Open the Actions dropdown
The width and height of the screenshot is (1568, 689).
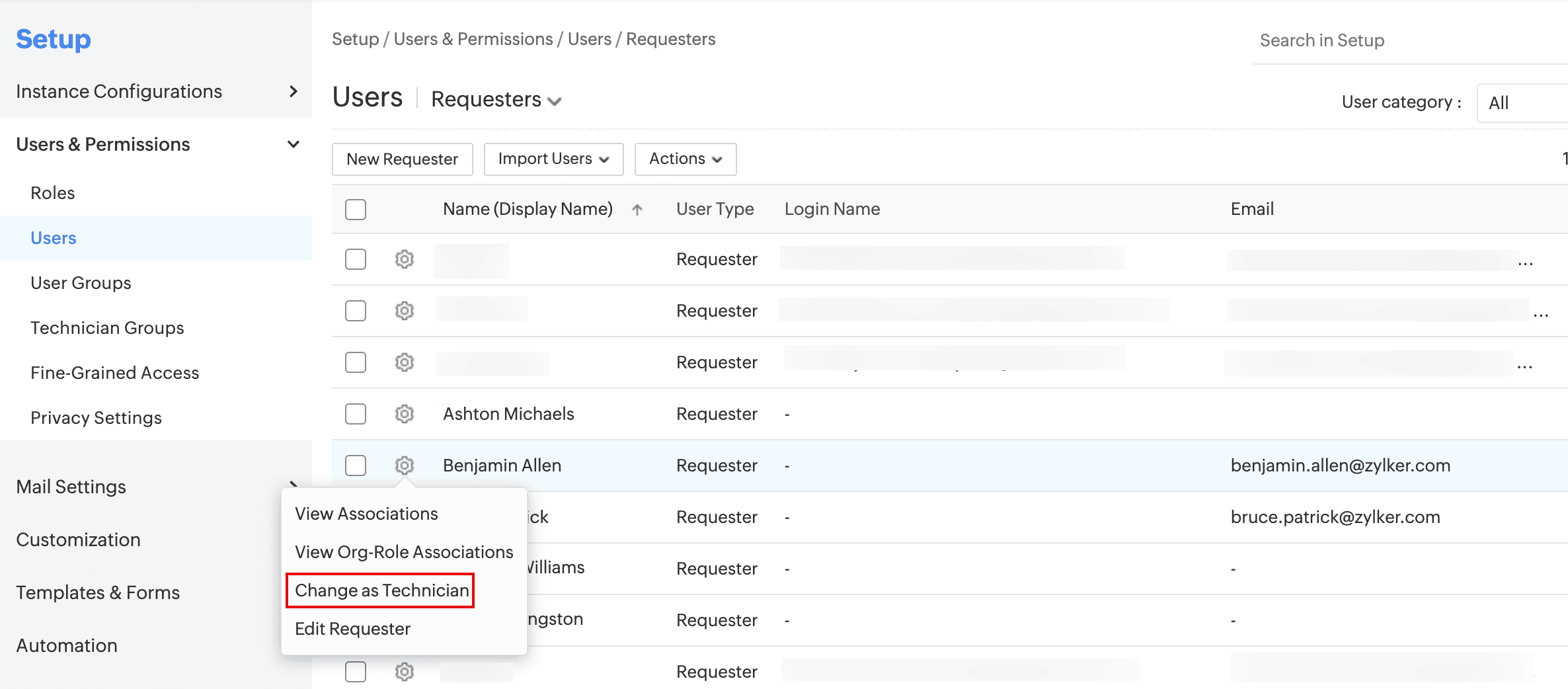click(x=685, y=159)
